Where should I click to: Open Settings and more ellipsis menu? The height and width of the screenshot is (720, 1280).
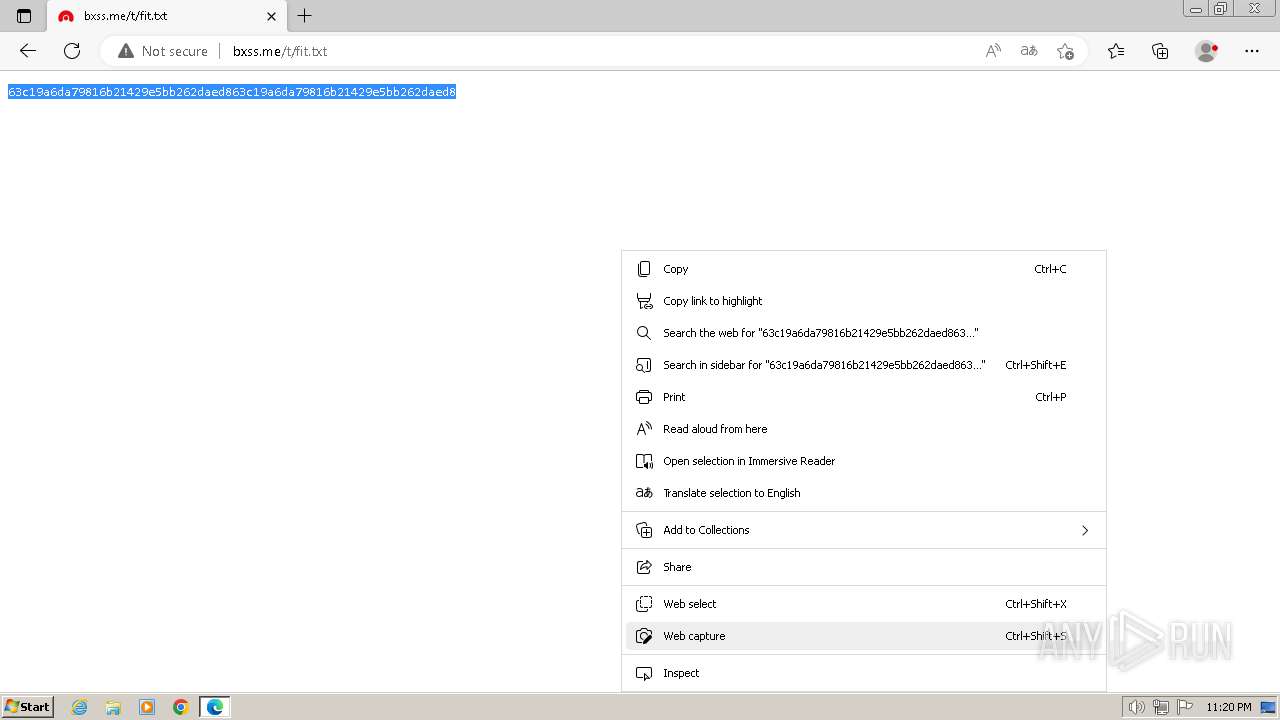(x=1252, y=51)
